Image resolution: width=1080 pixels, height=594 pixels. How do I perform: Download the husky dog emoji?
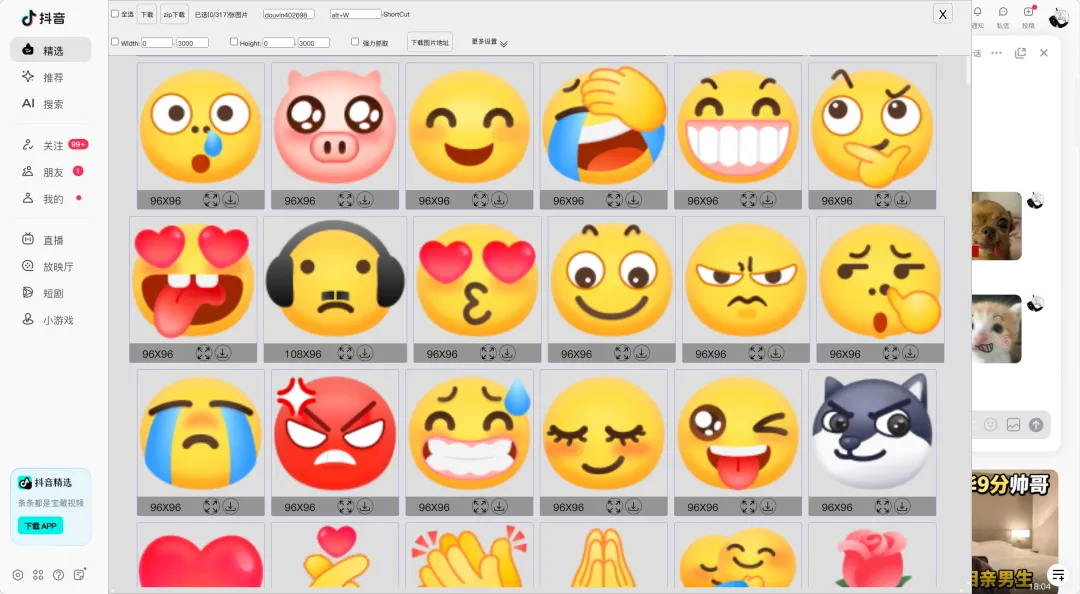(902, 506)
